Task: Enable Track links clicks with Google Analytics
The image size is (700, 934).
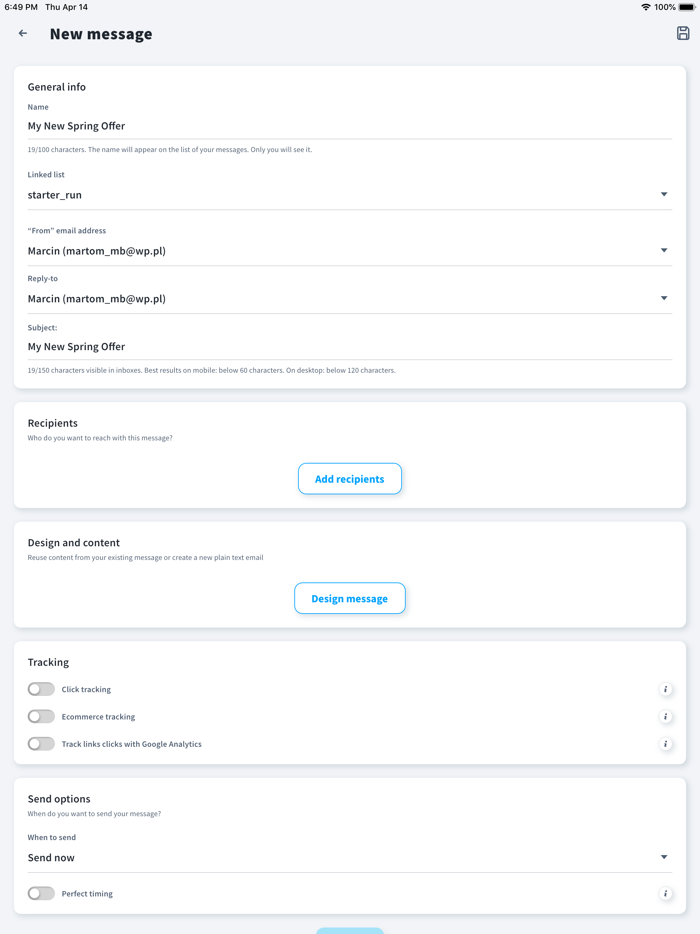Action: [x=41, y=744]
